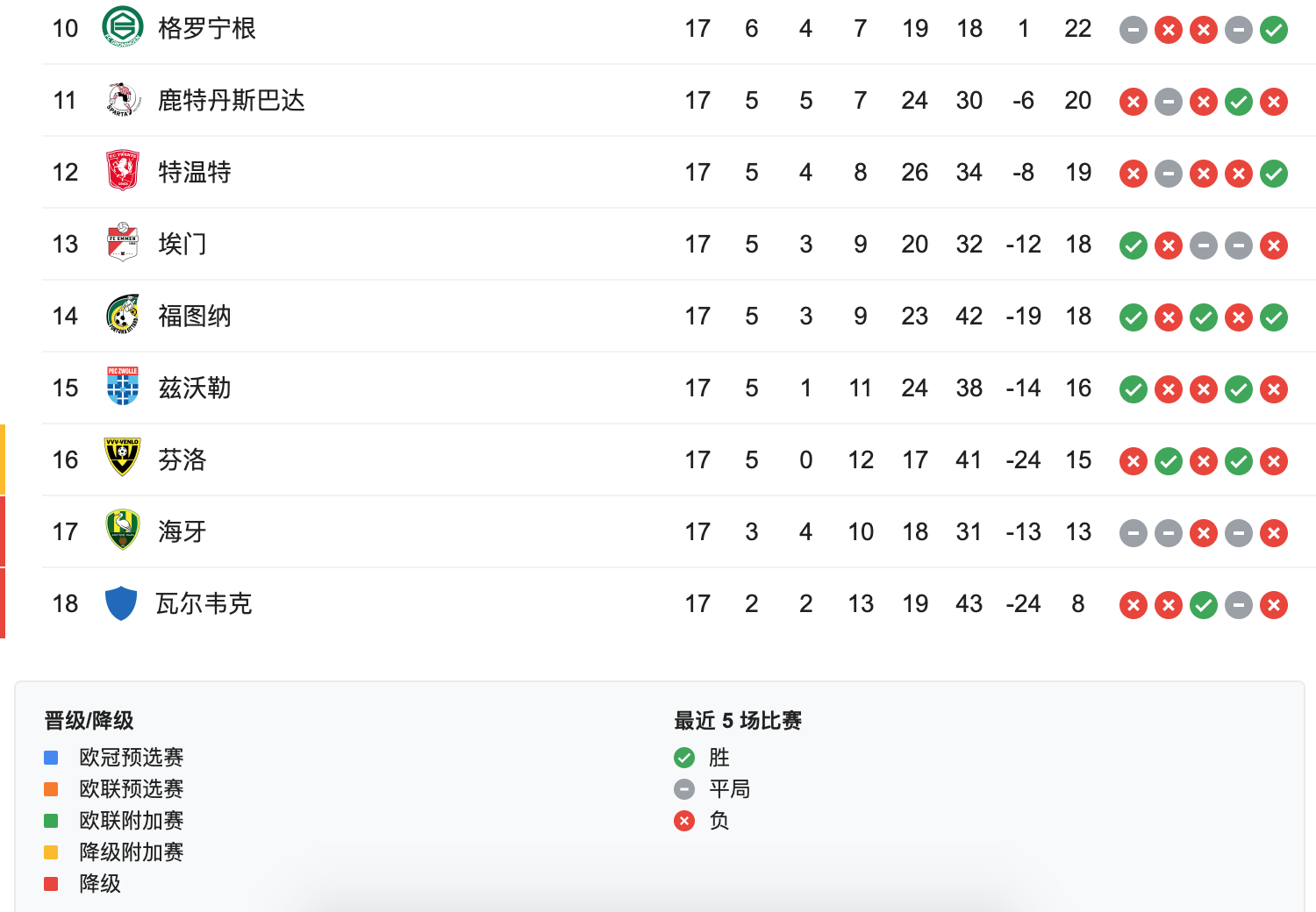
Task: Click the blue 欧冠预选赛 legend swatch
Action: [51, 758]
